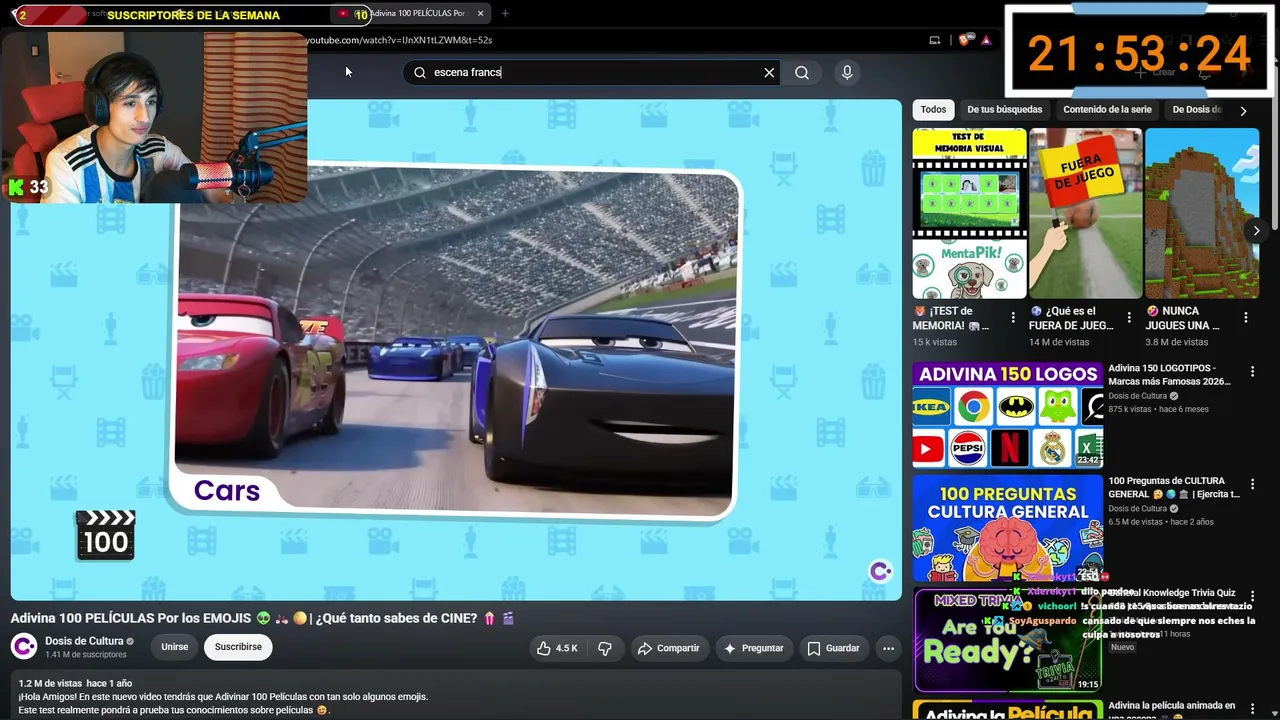The width and height of the screenshot is (1280, 720).
Task: Open the 100 PREGUNTAS CULTURA GENERAL thumbnail
Action: click(1007, 528)
